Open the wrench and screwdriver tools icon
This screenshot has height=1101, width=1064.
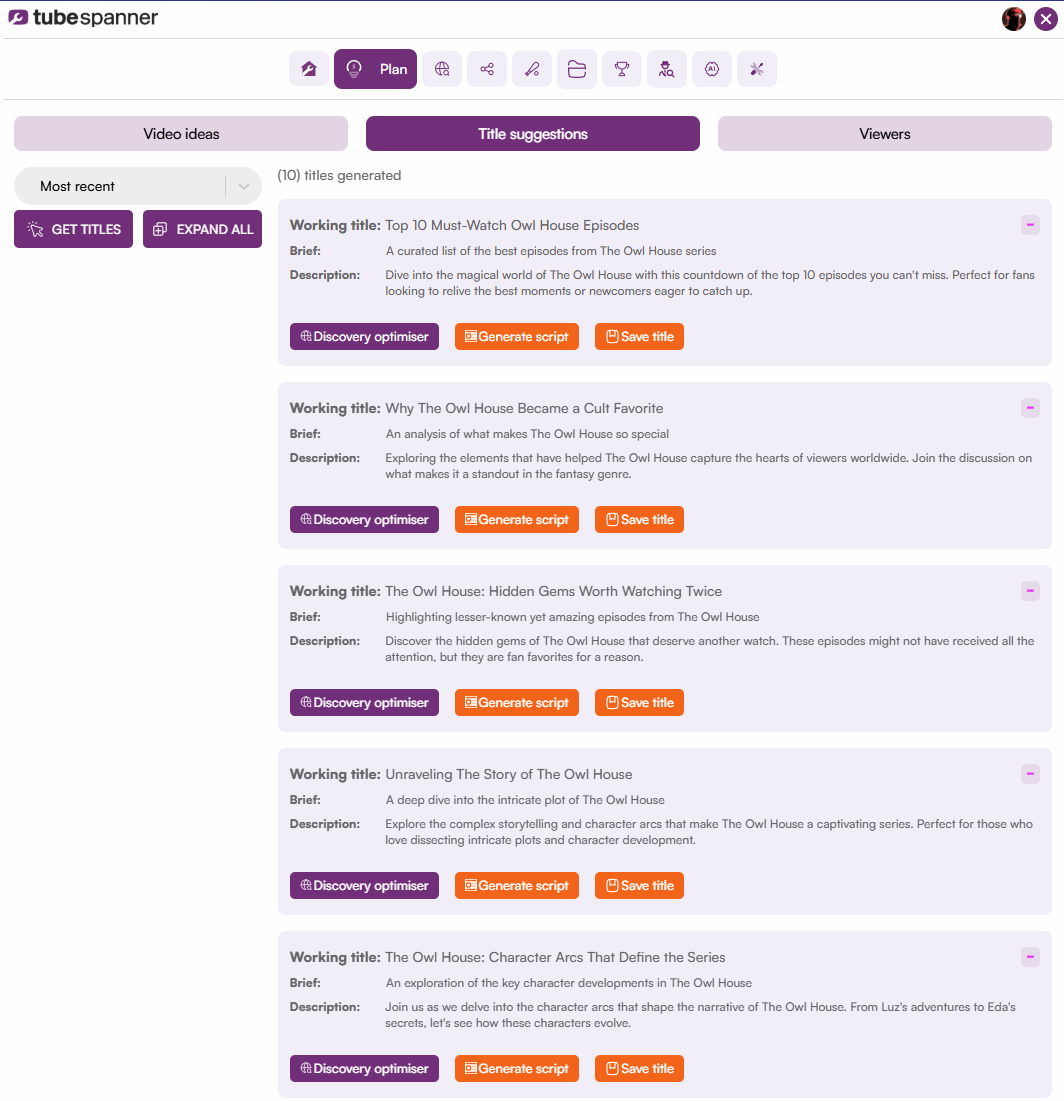(756, 69)
